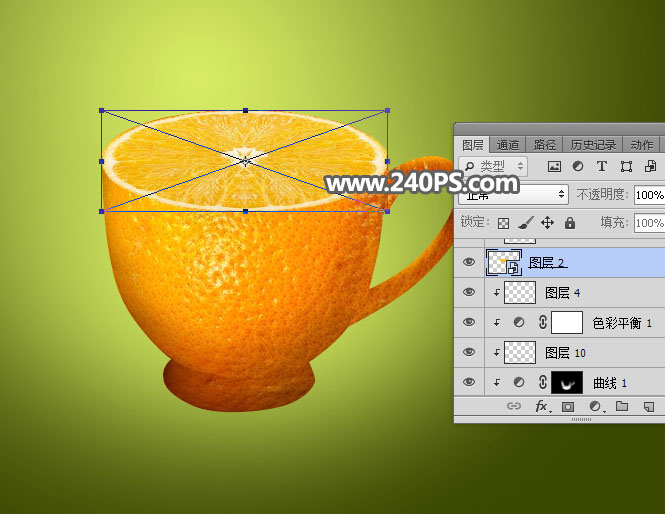The width and height of the screenshot is (665, 514).
Task: Click top-right transform handle
Action: tap(387, 111)
